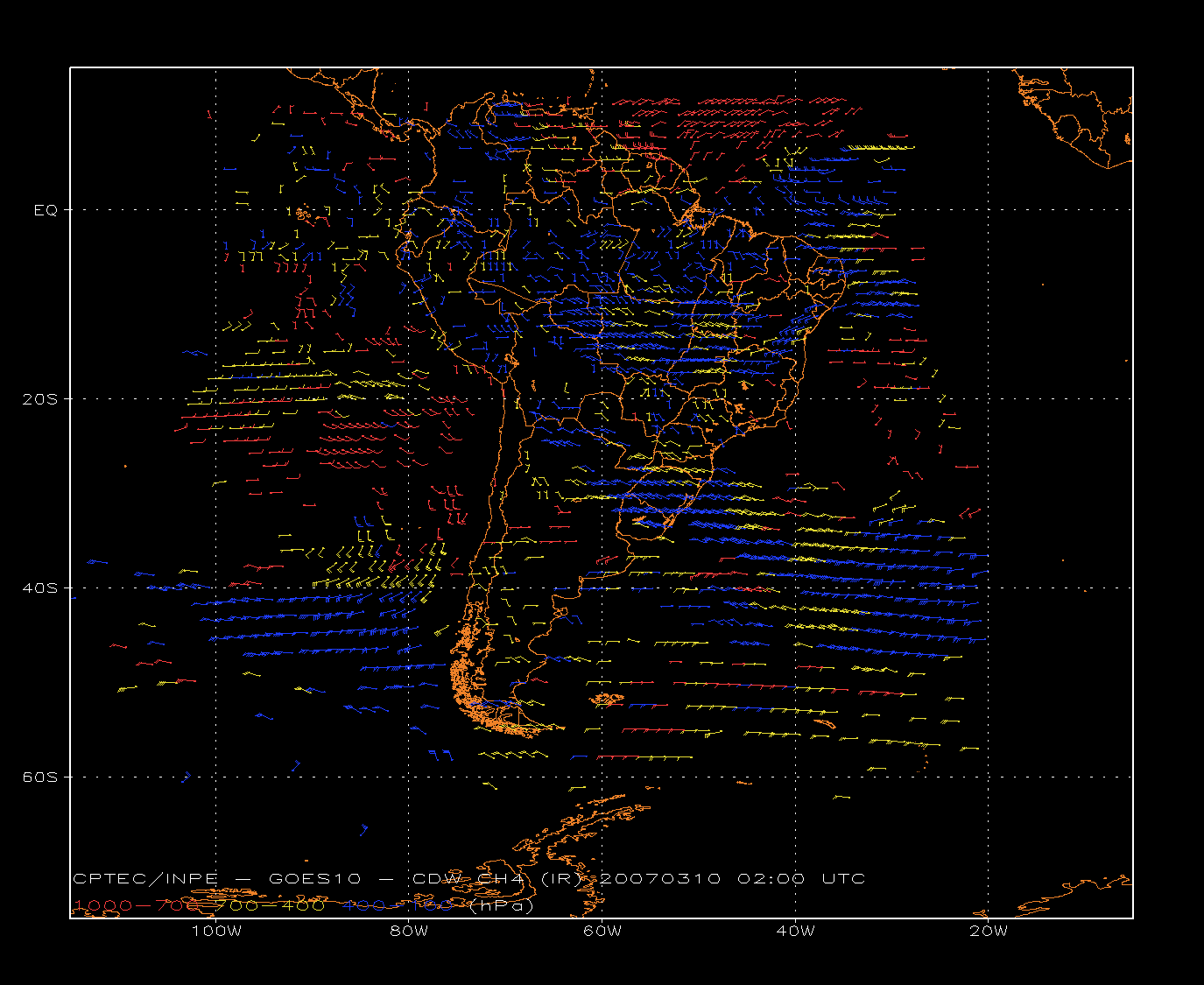Screen dimensions: 1204x985
Task: Click the 'EQ' latitude label
Action: [x=46, y=210]
